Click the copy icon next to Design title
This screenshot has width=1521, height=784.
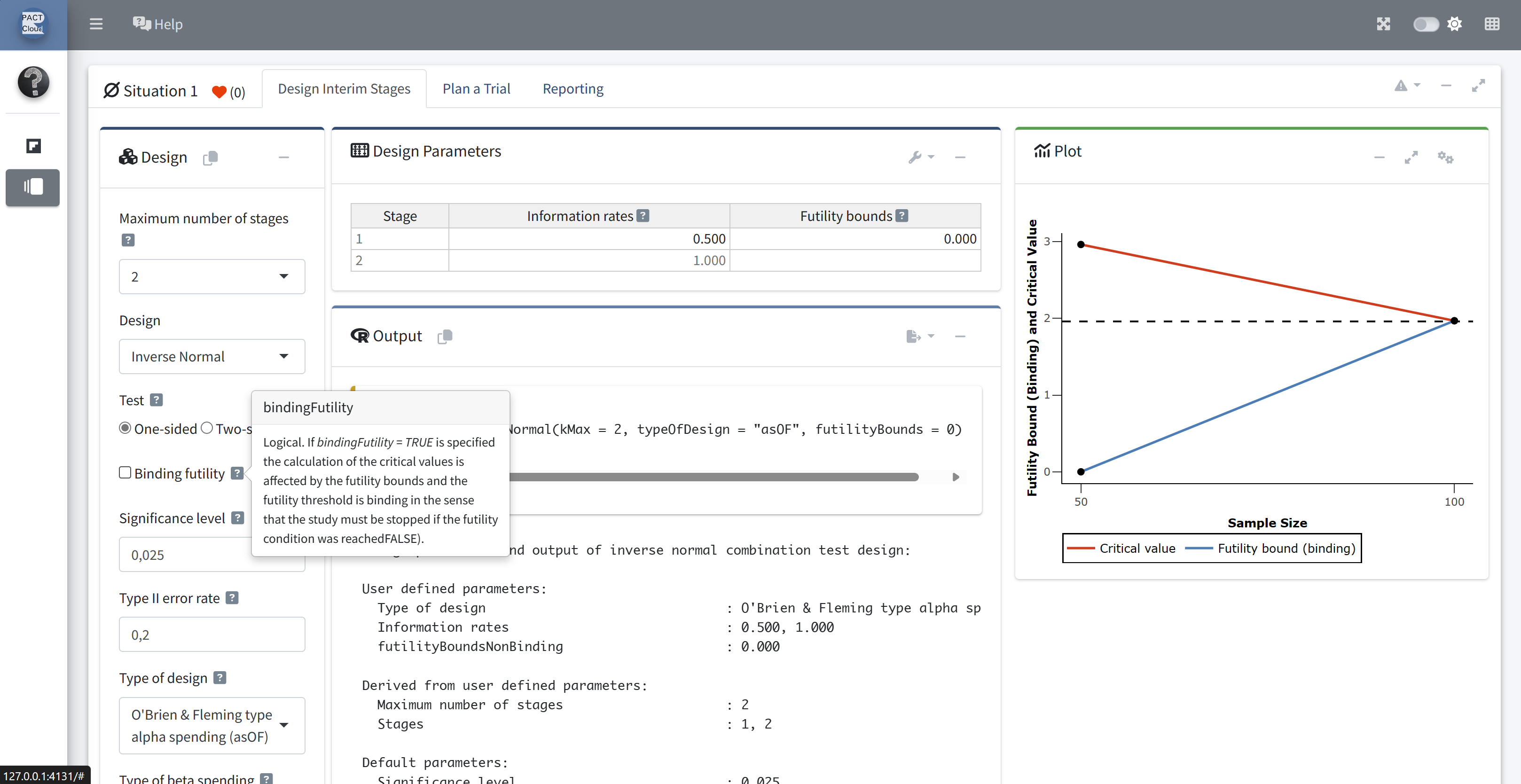click(x=210, y=157)
